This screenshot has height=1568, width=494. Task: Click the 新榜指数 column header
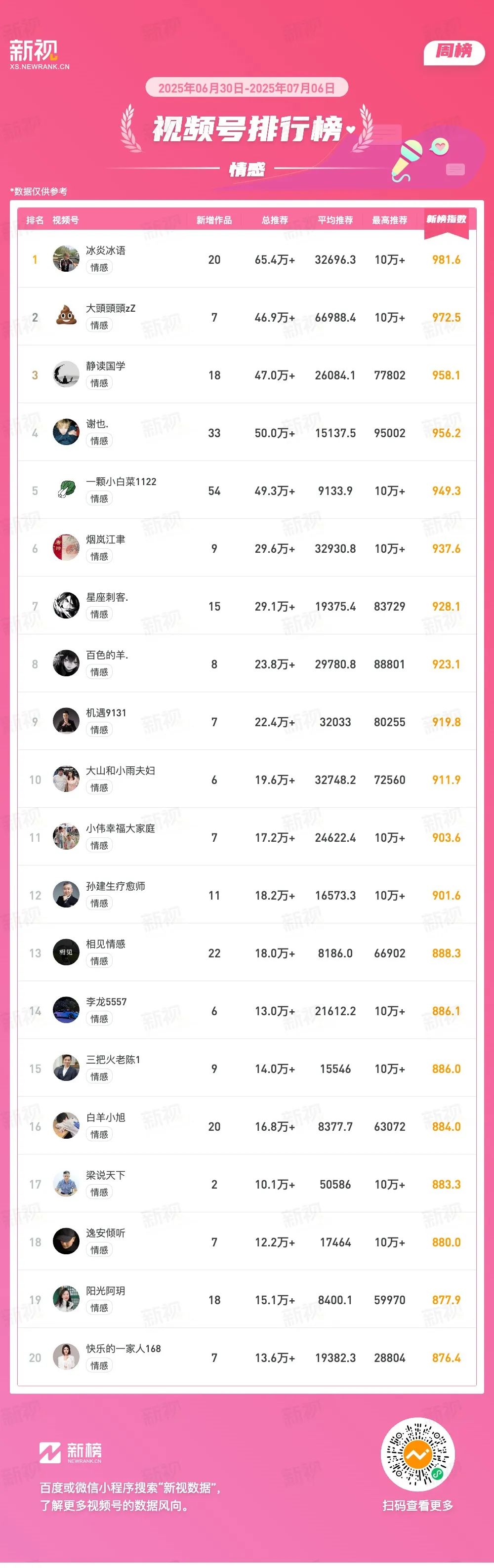446,219
